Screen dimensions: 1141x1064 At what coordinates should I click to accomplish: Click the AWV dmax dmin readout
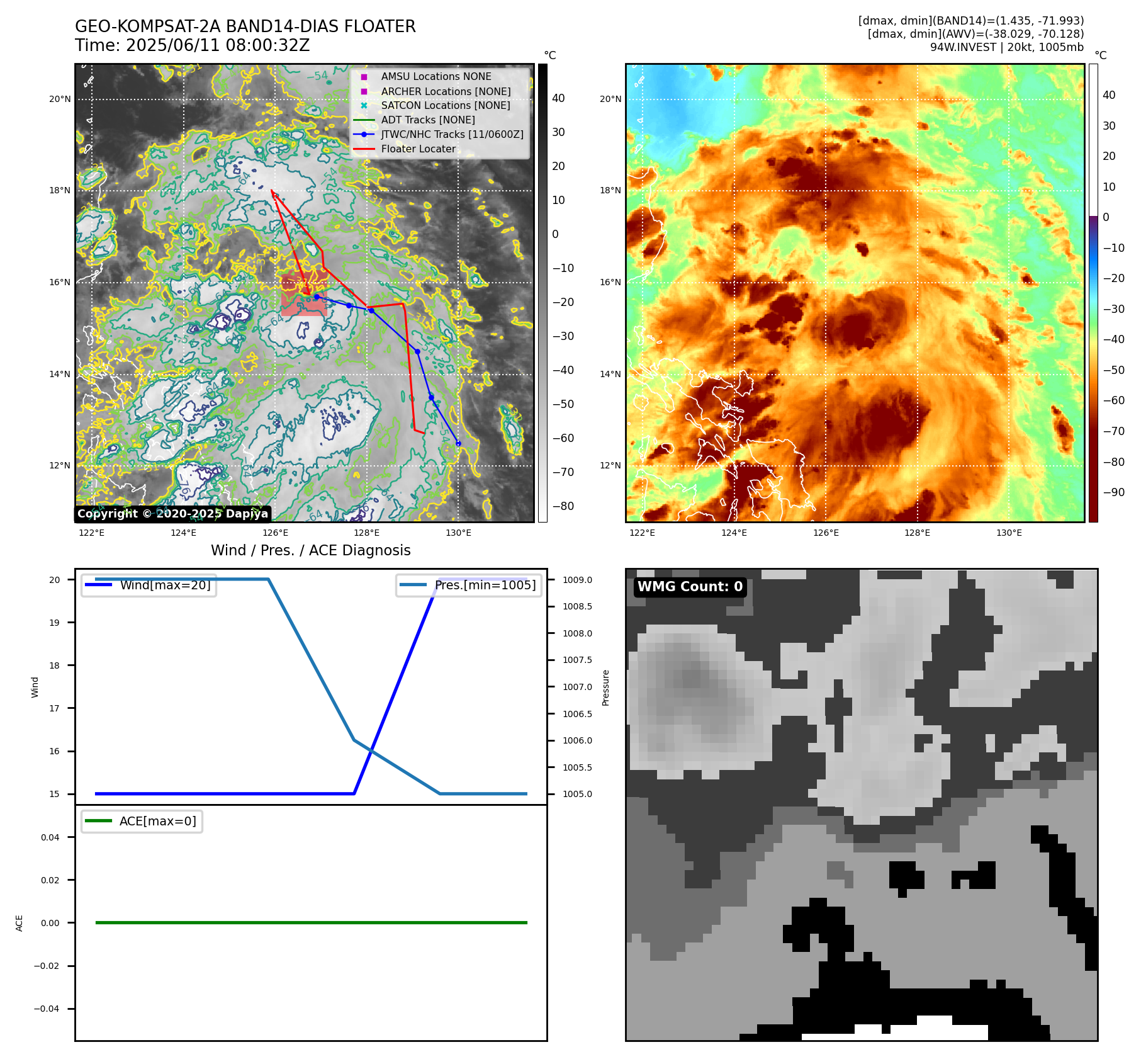tap(975, 34)
